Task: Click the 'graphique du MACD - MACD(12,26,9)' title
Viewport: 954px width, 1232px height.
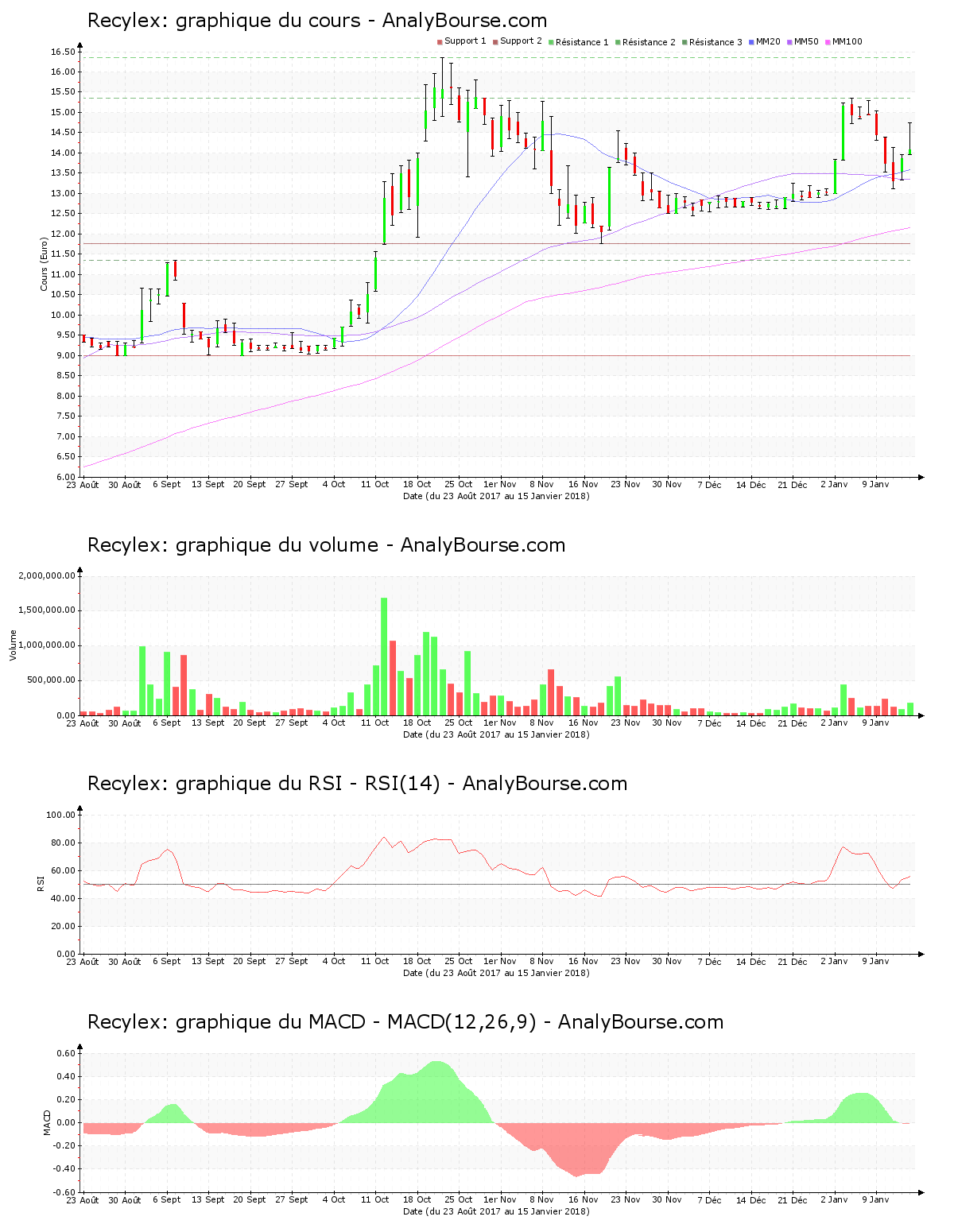Action: [356, 1022]
